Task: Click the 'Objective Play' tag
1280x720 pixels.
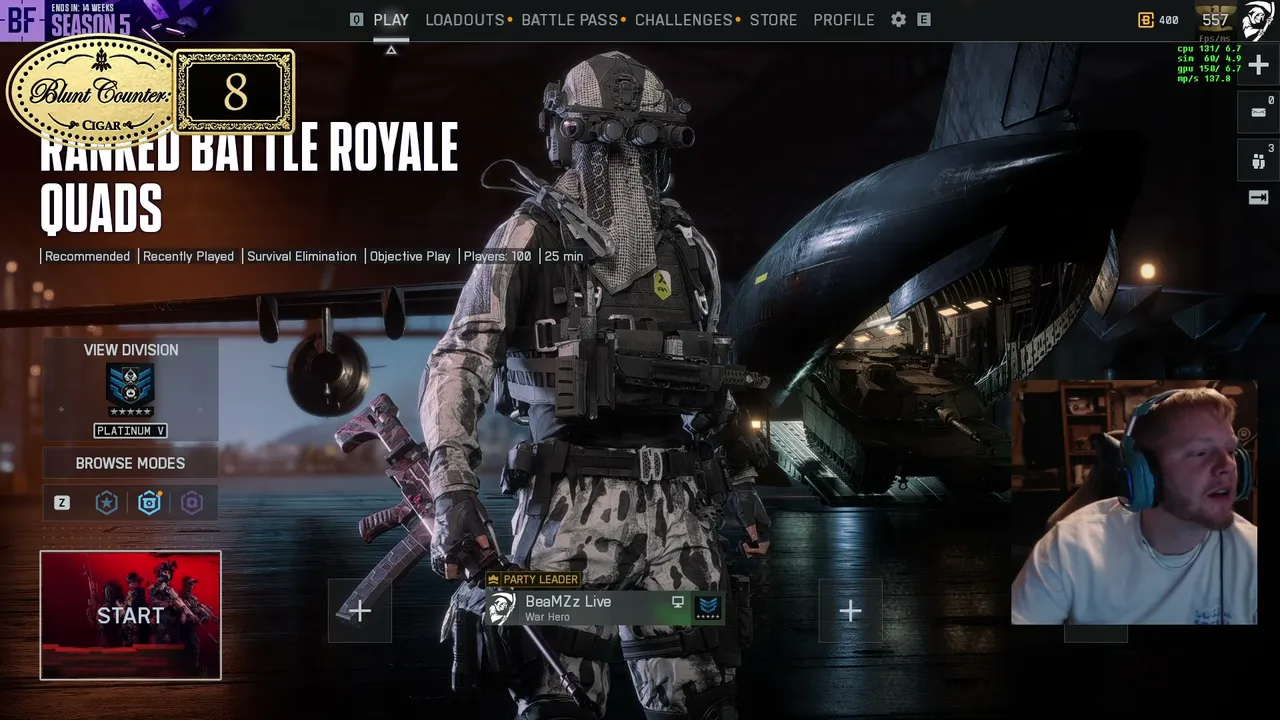Action: (x=410, y=256)
